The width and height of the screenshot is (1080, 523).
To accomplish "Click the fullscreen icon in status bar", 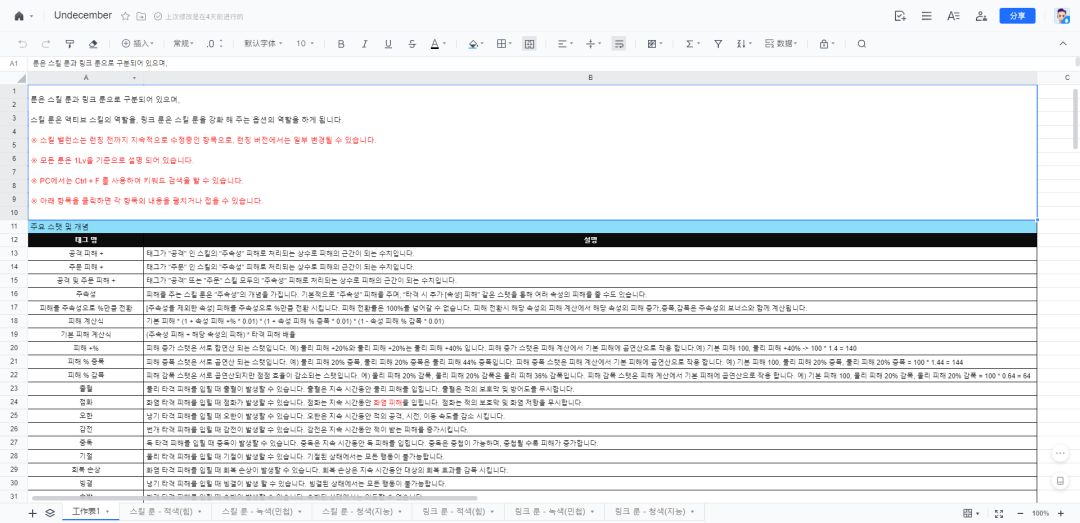I will (x=999, y=513).
